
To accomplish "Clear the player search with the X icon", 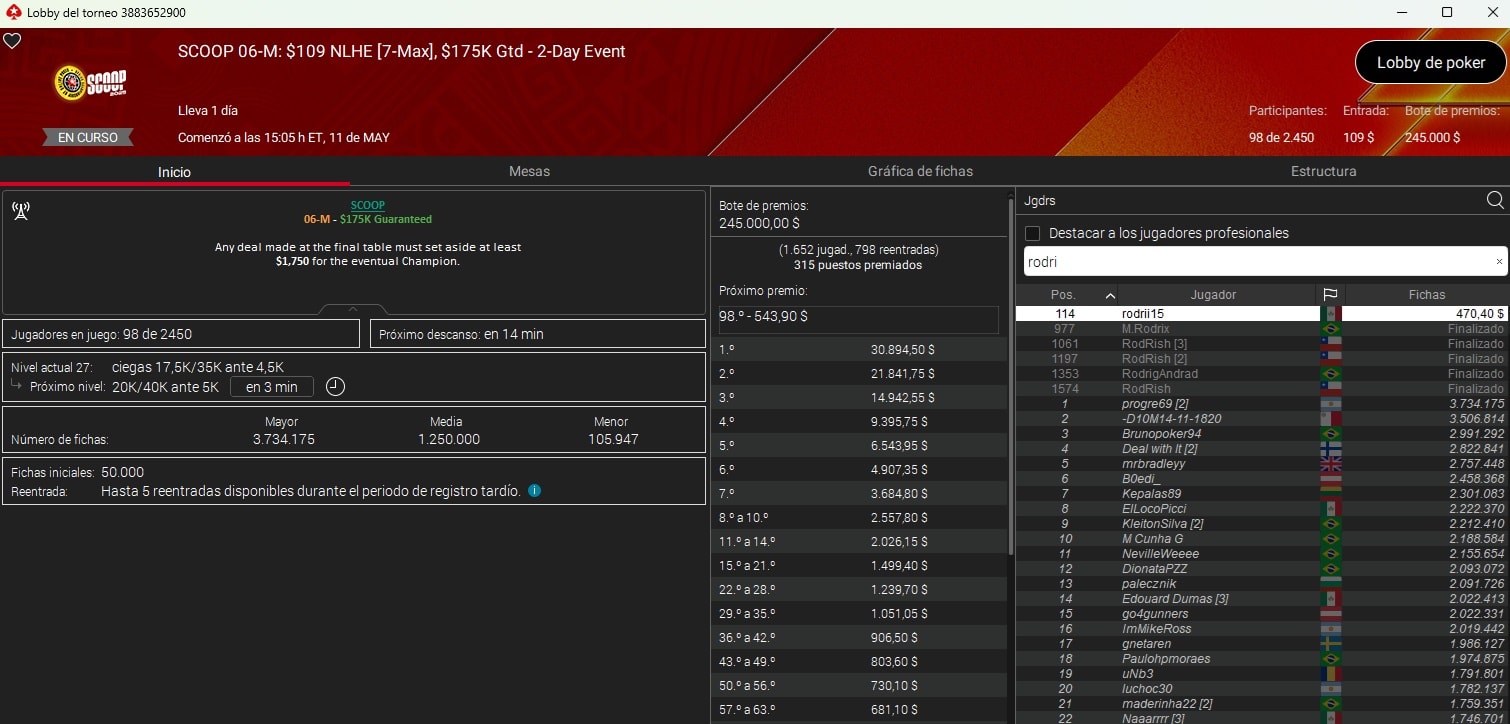I will tap(1498, 261).
